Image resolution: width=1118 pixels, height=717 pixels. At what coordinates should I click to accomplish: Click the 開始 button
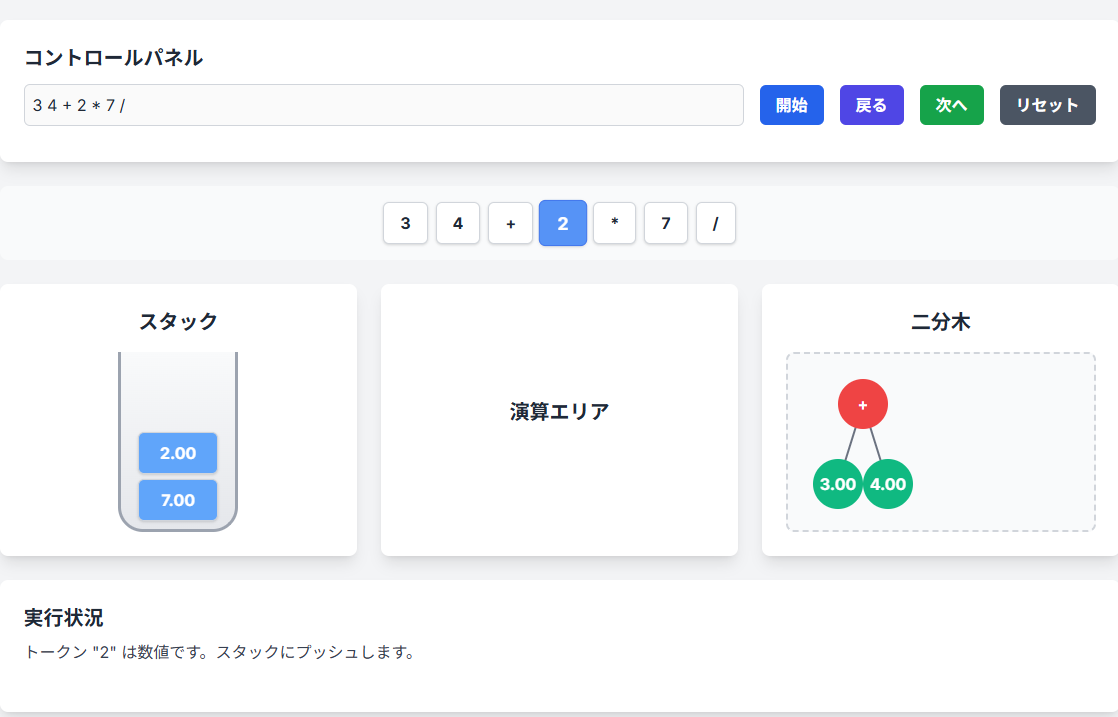click(791, 105)
